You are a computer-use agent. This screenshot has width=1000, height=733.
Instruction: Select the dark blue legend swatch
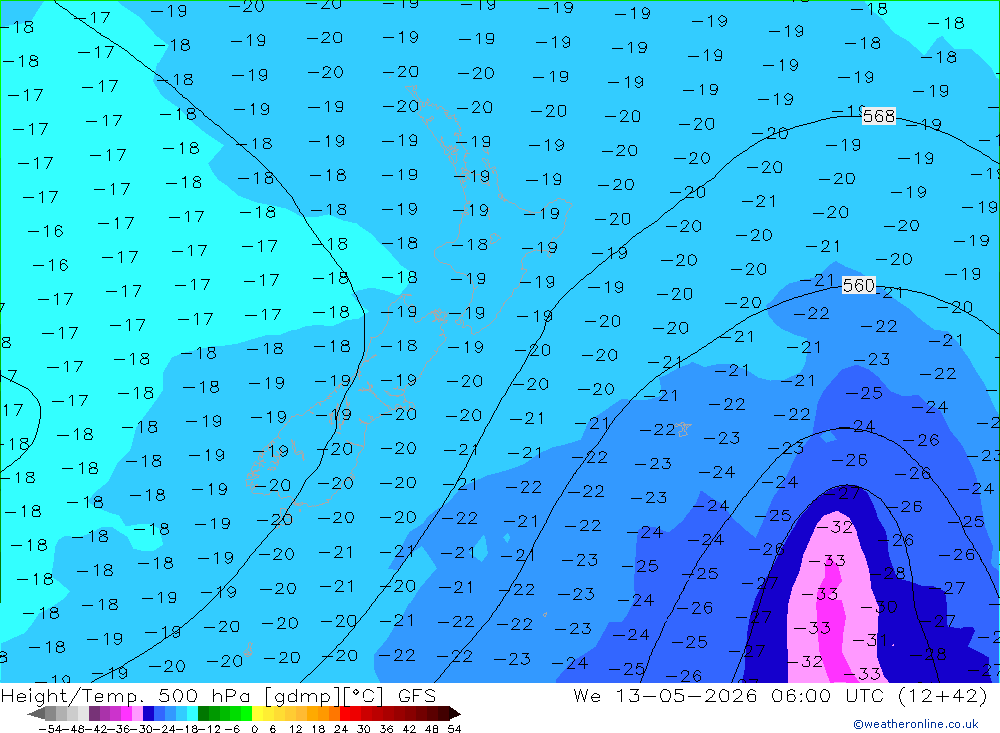[148, 714]
